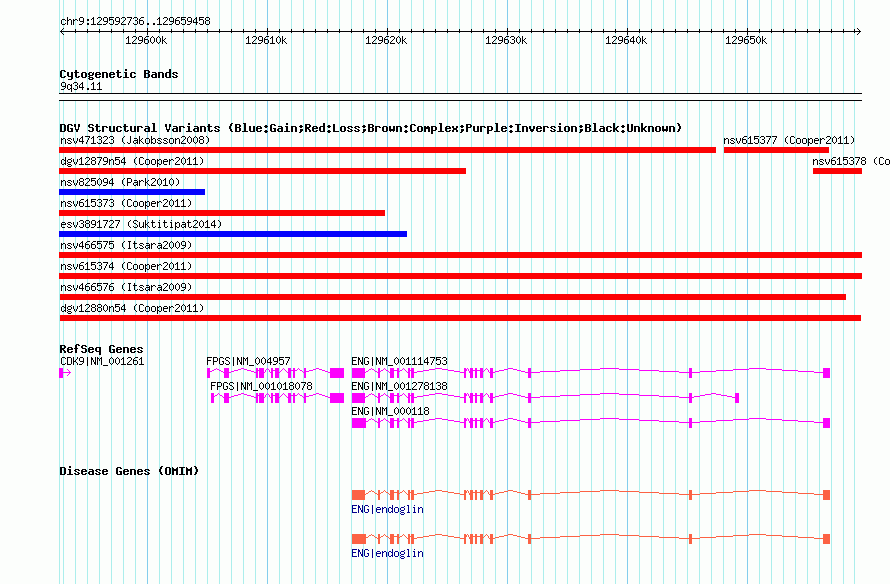The image size is (890, 584).
Task: Select the upper orange ENG disease gene model
Action: (591, 495)
